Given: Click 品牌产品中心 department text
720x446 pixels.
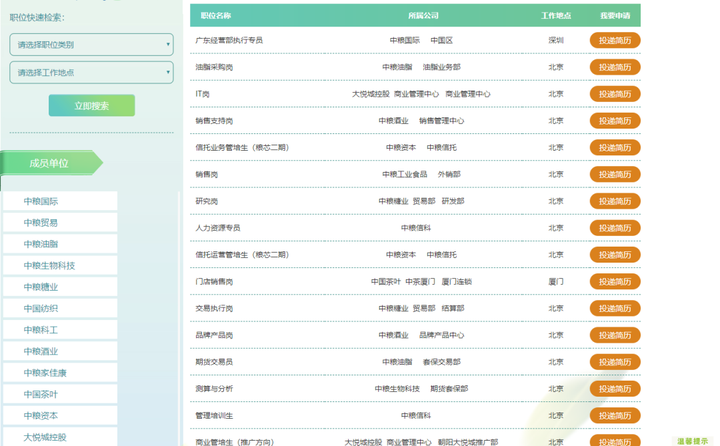Looking at the screenshot, I should (441, 335).
